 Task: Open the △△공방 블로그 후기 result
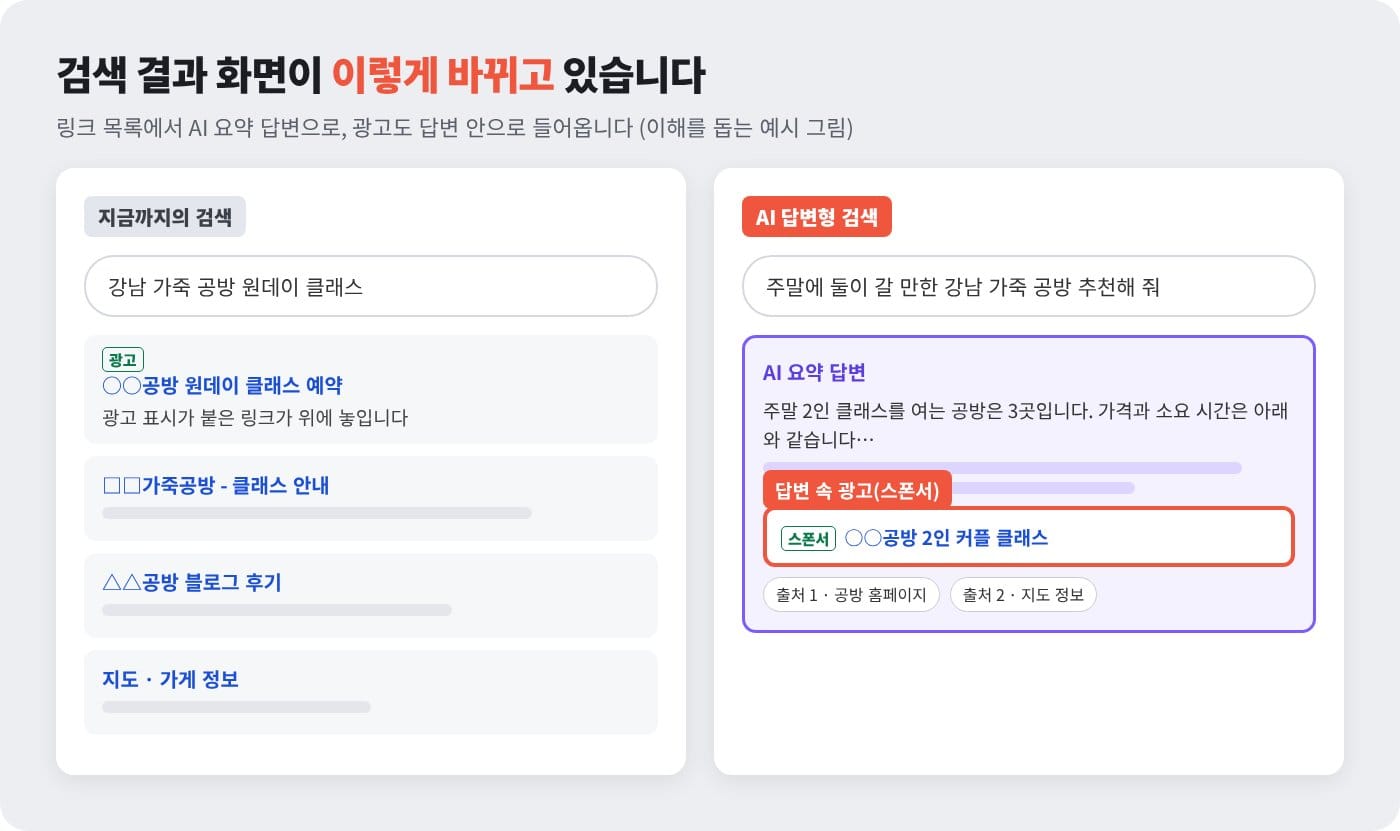191,582
